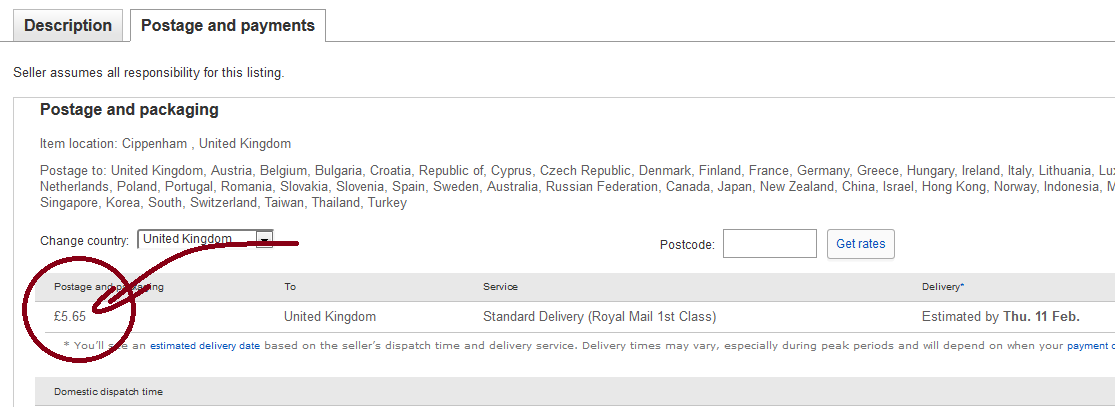Viewport: 1115px width, 407px height.
Task: Click the Change country label
Action: click(x=85, y=240)
